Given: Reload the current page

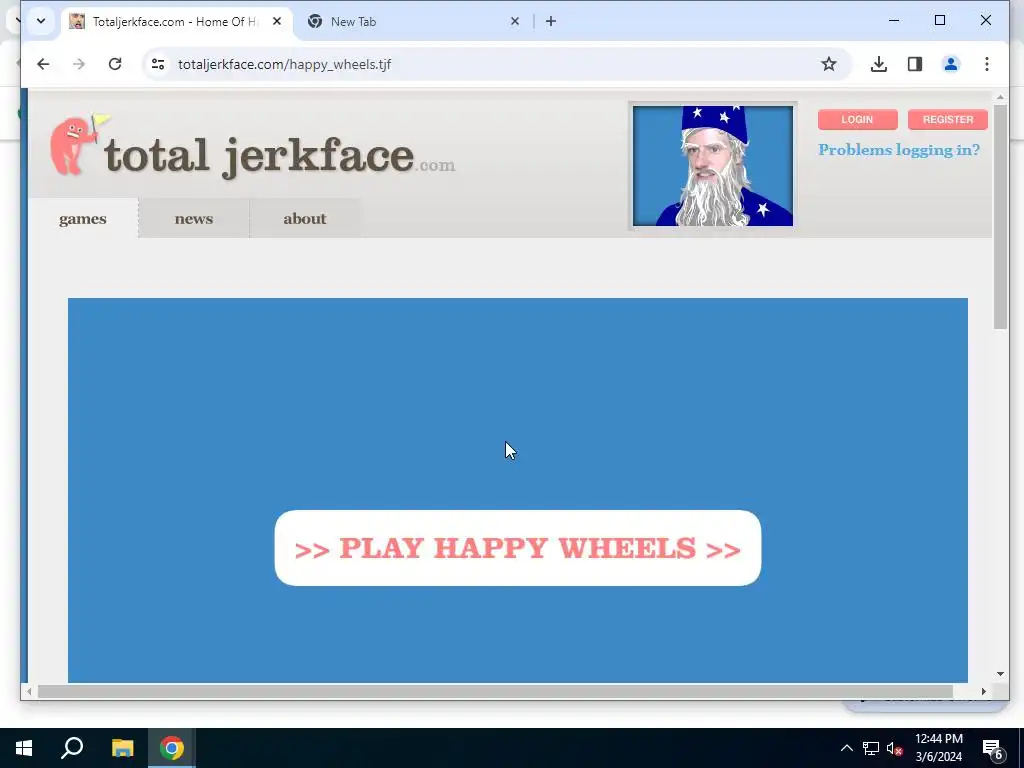Looking at the screenshot, I should (115, 64).
